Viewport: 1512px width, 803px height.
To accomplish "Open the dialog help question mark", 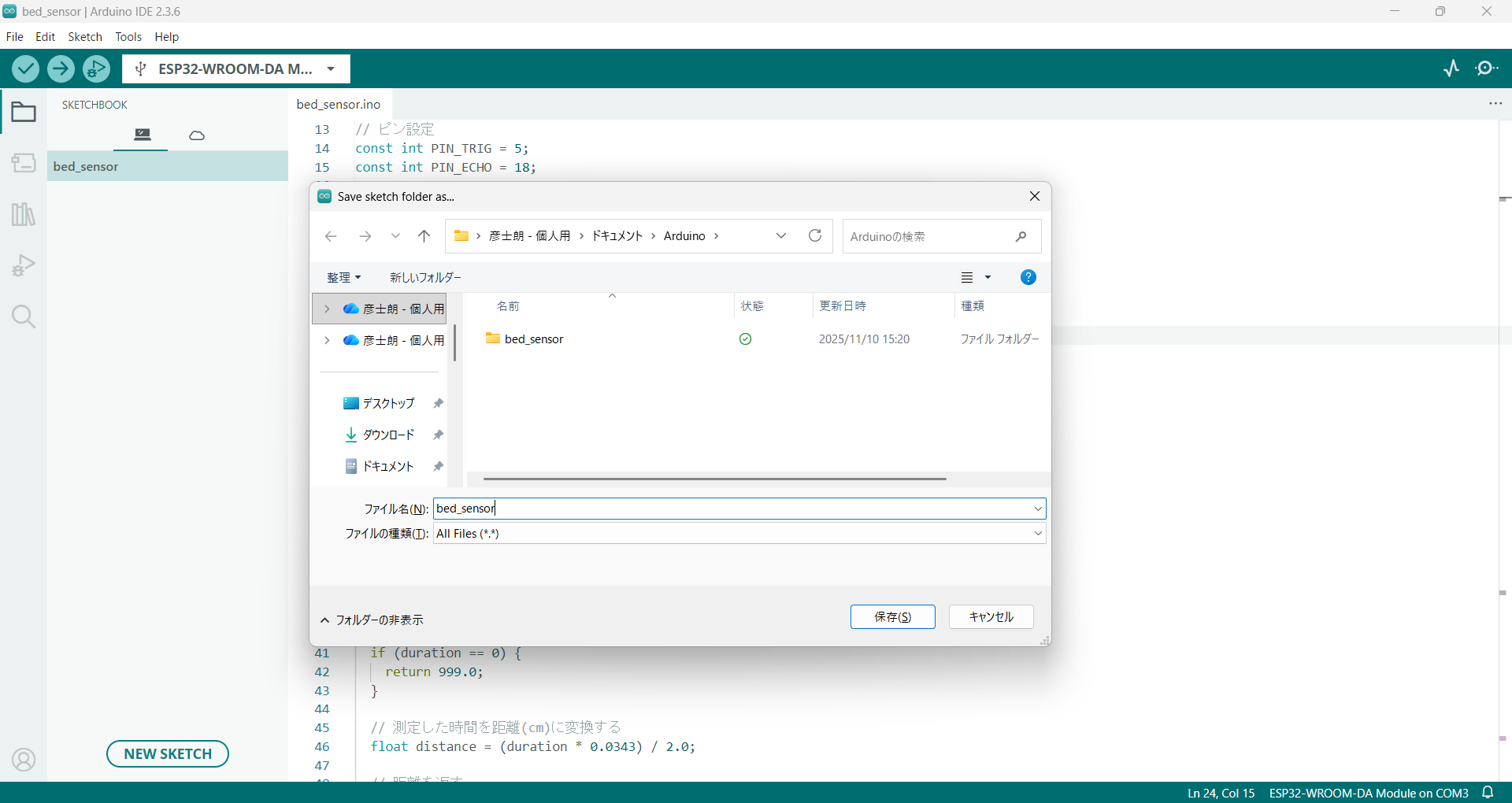I will coord(1028,277).
